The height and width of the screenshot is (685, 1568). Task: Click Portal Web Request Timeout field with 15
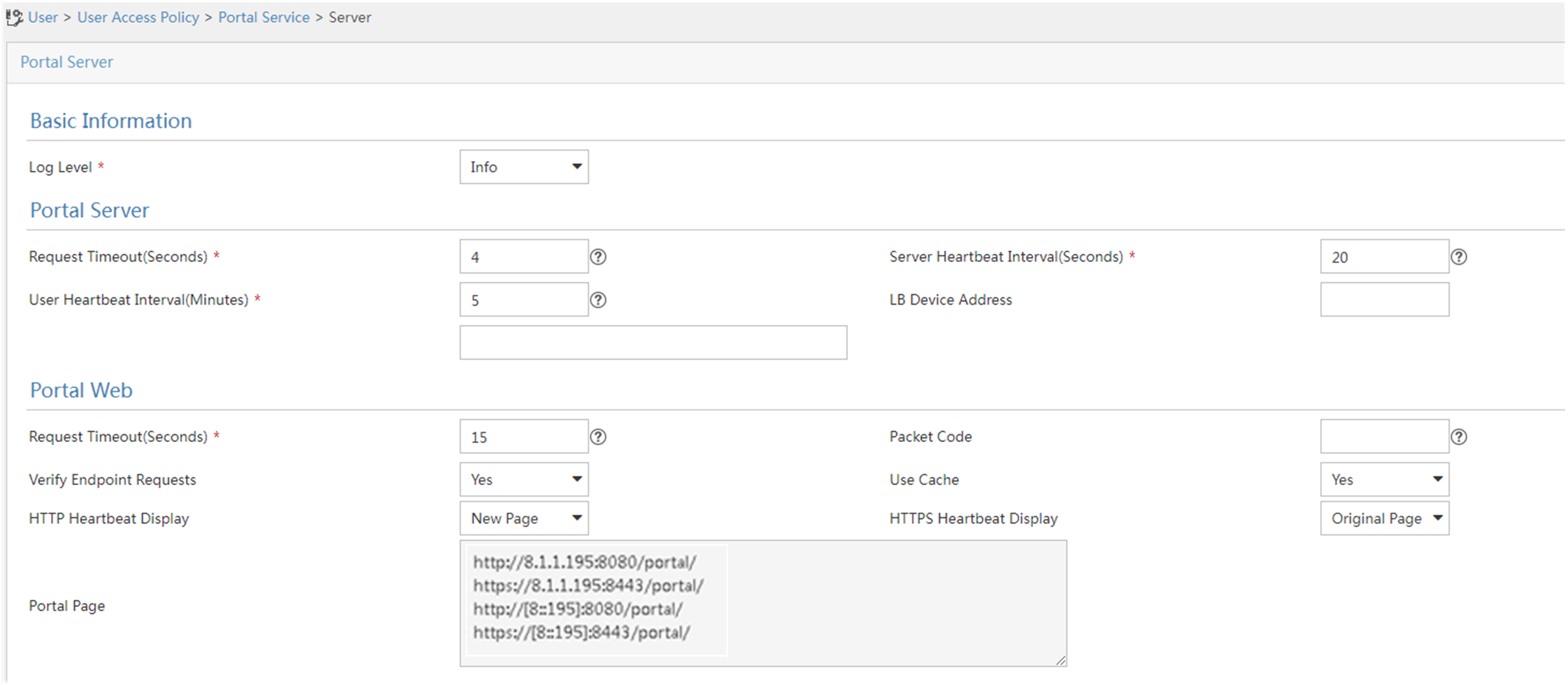(x=524, y=437)
